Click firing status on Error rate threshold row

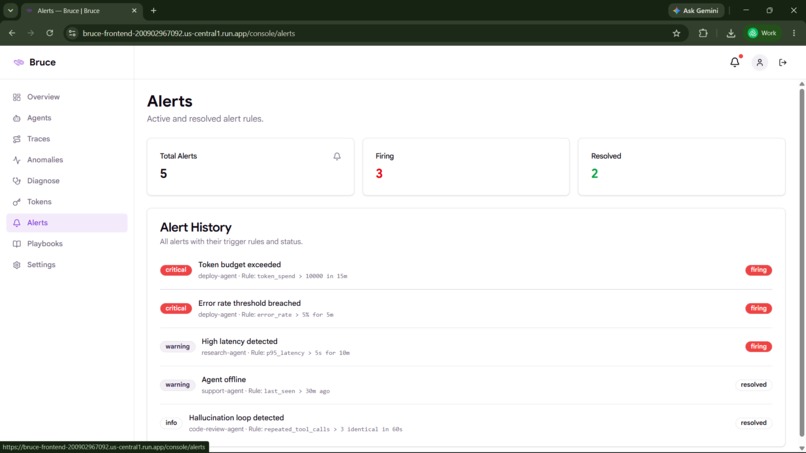[758, 309]
